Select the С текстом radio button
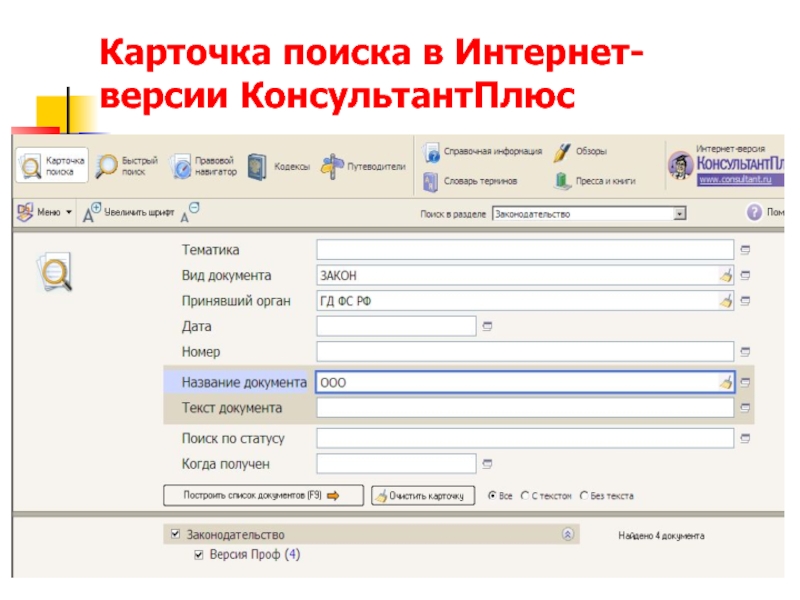Image resolution: width=800 pixels, height=600 pixels. click(525, 495)
